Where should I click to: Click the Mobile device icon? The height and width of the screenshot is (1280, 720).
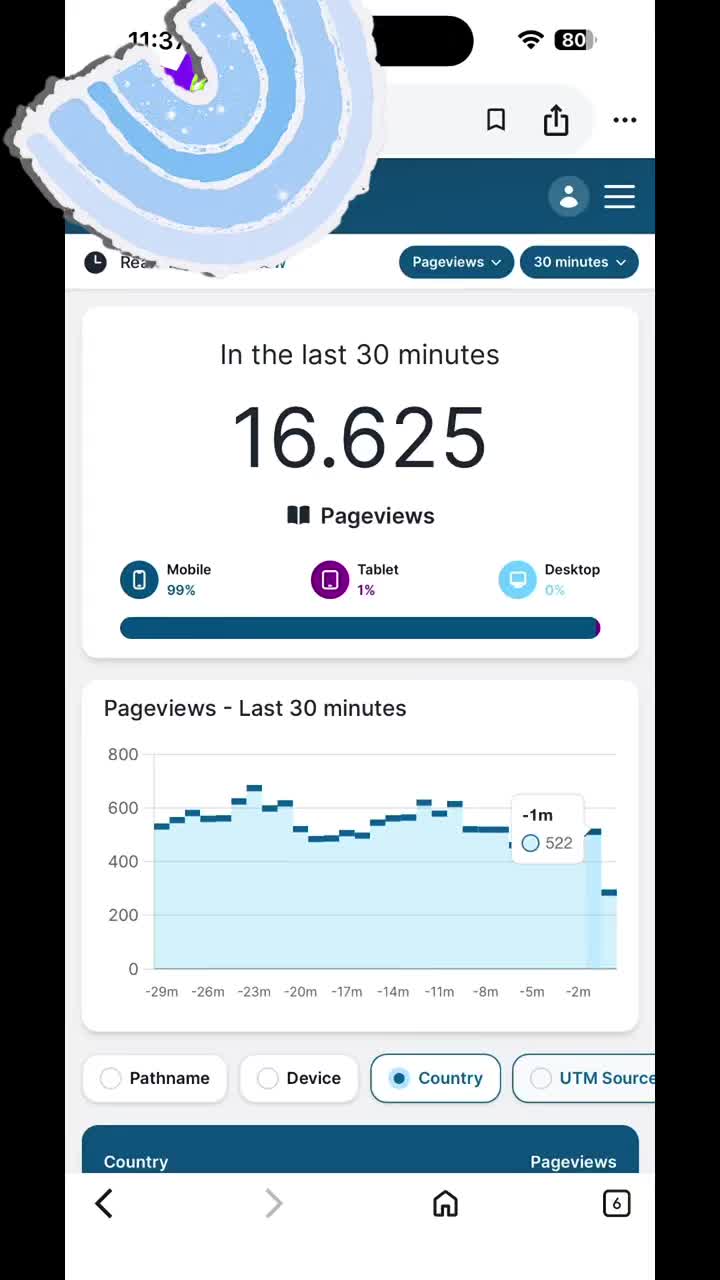[139, 579]
